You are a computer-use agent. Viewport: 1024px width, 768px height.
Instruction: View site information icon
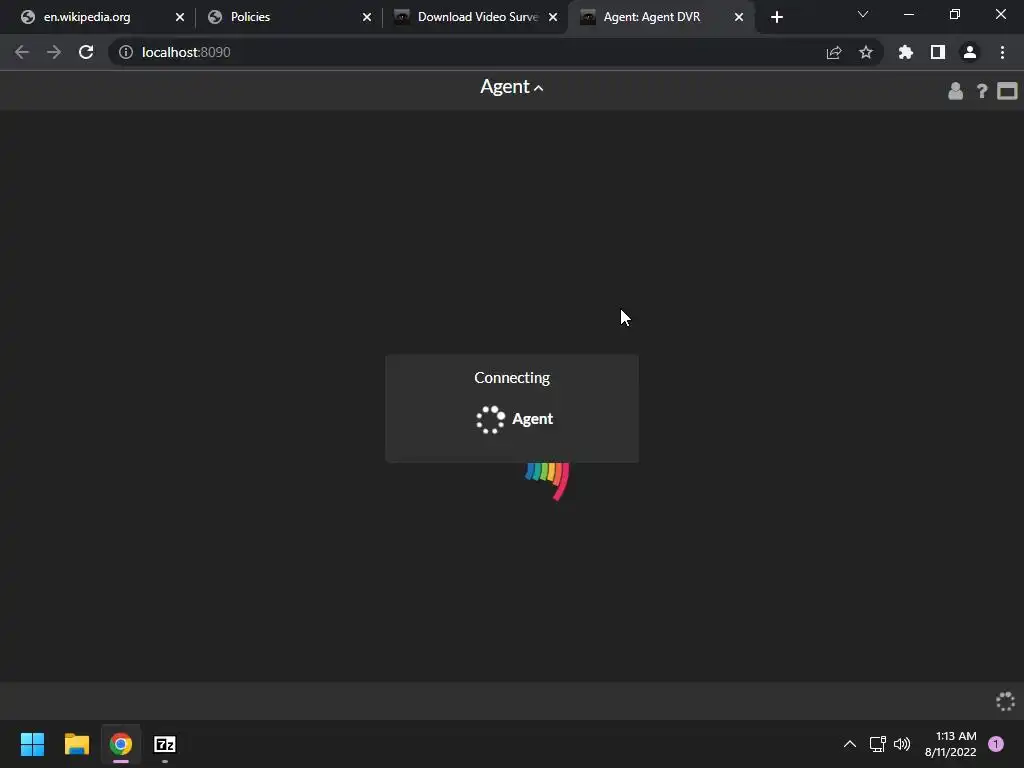[125, 52]
